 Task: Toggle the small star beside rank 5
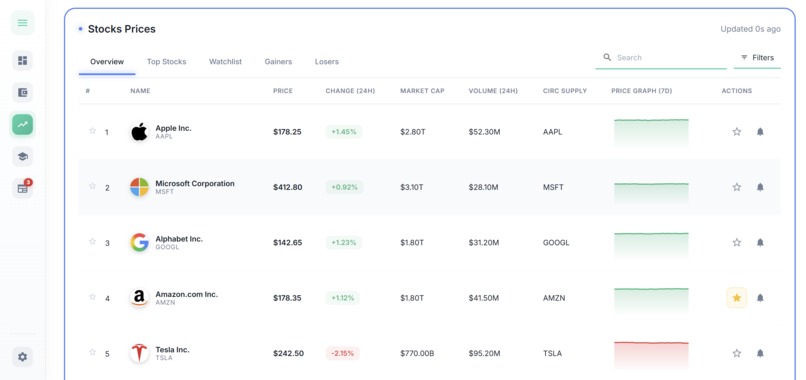tap(93, 352)
